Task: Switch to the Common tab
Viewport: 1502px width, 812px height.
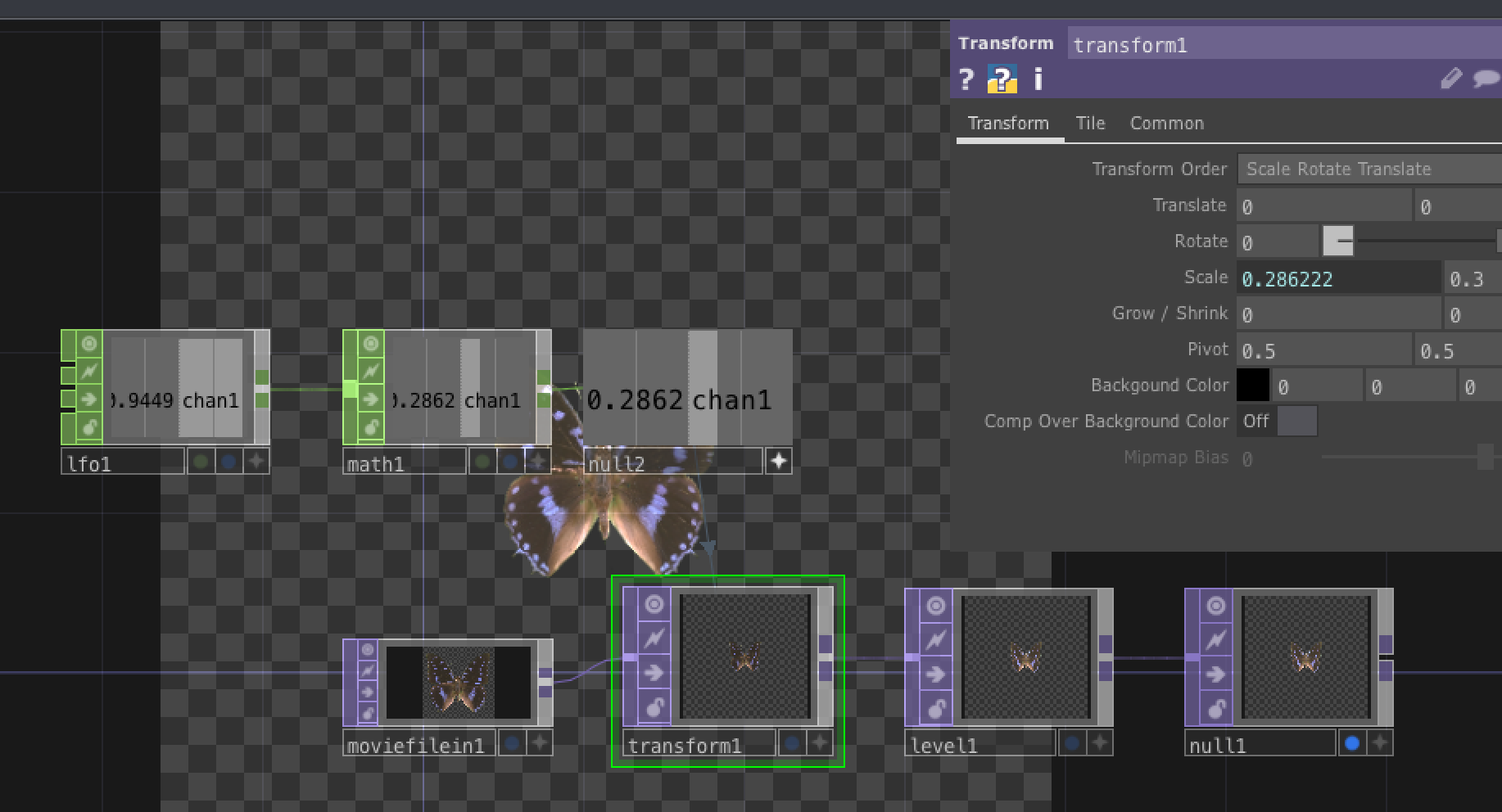Action: [1166, 124]
